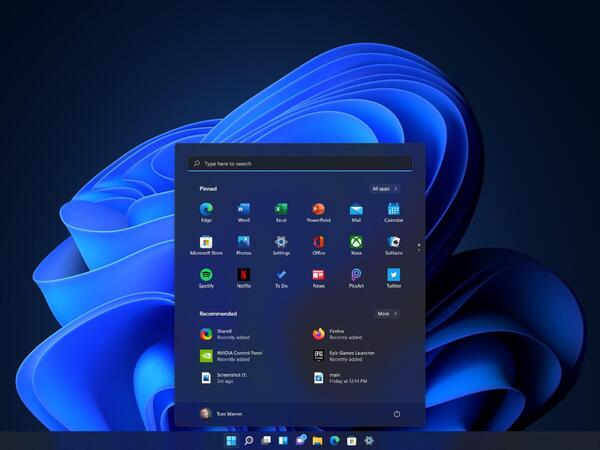Screen dimensions: 600x450
Task: Open the Twitter app
Action: (x=394, y=278)
